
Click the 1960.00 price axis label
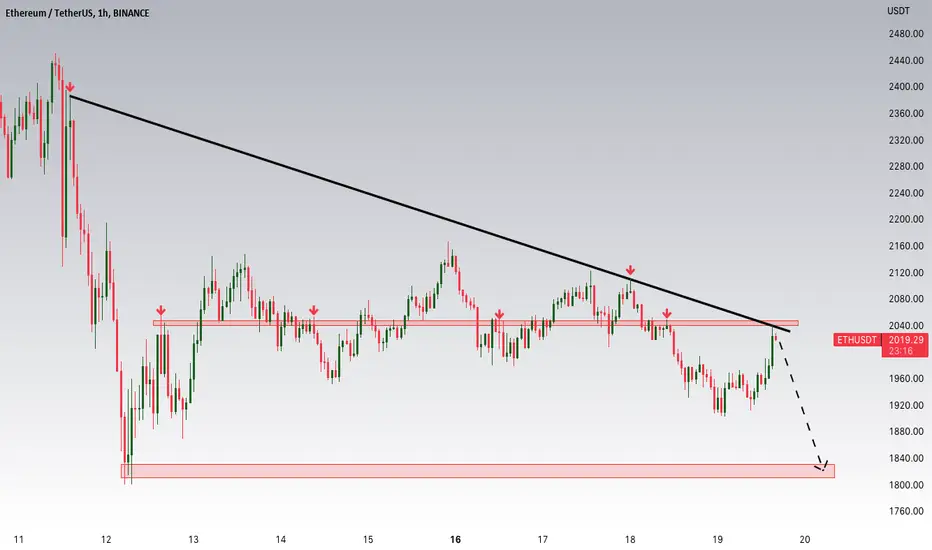coord(906,378)
